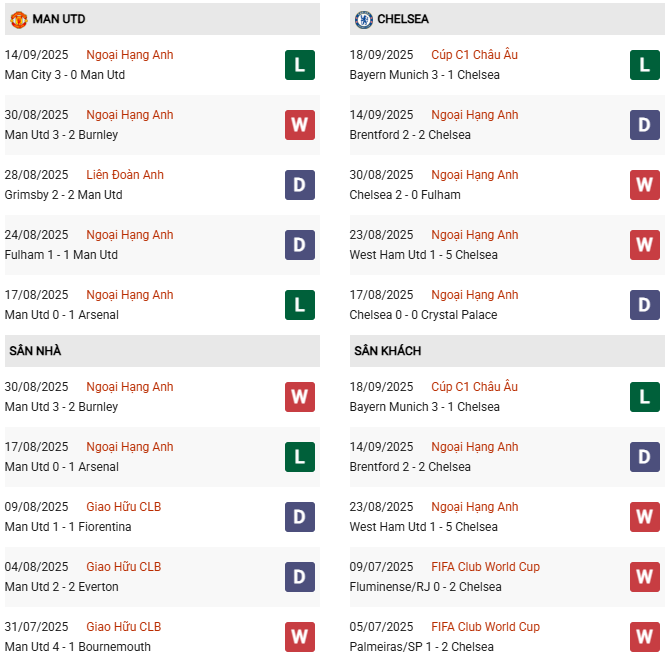
Task: Select the SÂN KHÁCH away matches header
Action: [387, 351]
